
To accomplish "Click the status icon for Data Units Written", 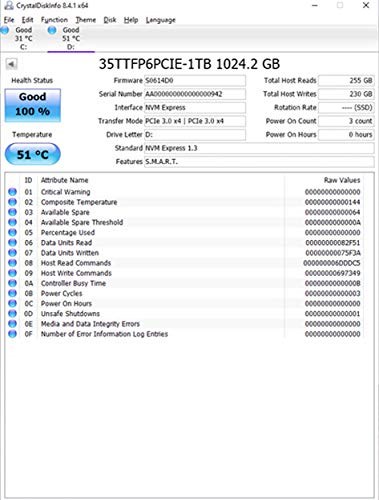I will point(12,253).
